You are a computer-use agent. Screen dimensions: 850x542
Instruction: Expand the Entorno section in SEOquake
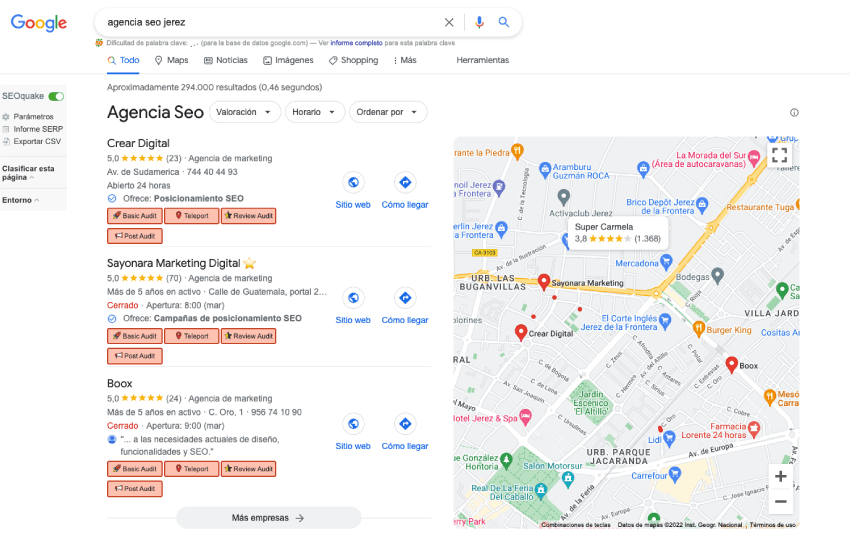pyautogui.click(x=21, y=200)
